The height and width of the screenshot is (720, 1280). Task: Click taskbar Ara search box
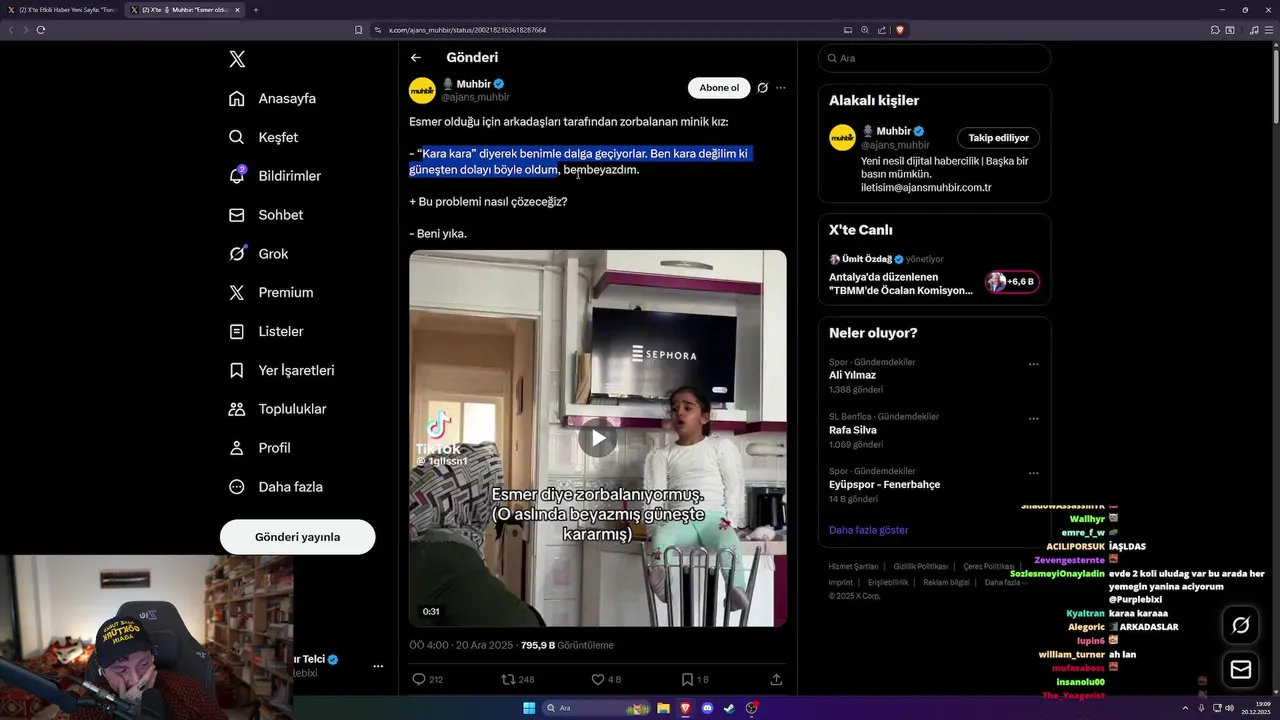[x=596, y=708]
